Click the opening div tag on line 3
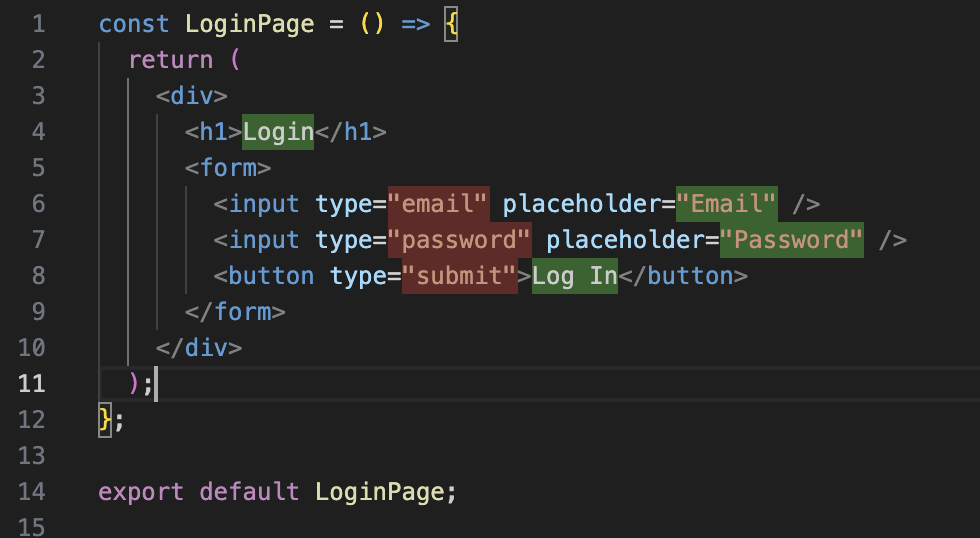Screen dimensions: 980x538 pyautogui.click(x=192, y=96)
